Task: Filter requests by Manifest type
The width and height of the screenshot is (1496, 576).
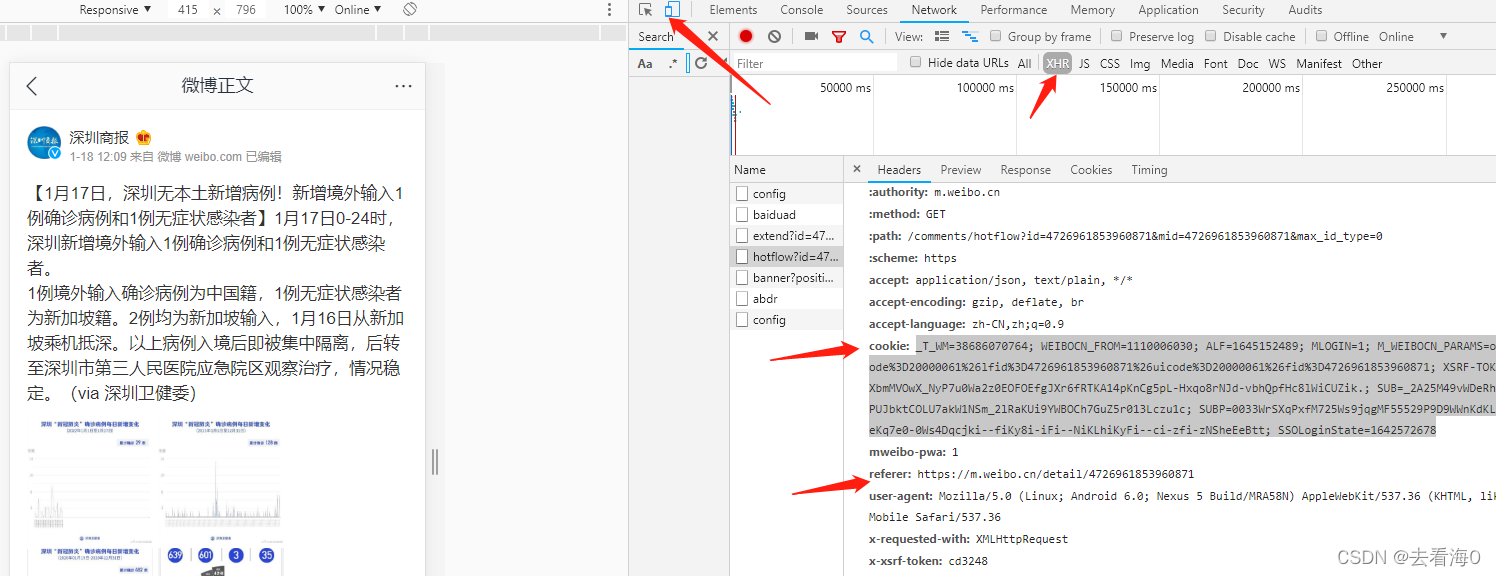Action: (1319, 63)
